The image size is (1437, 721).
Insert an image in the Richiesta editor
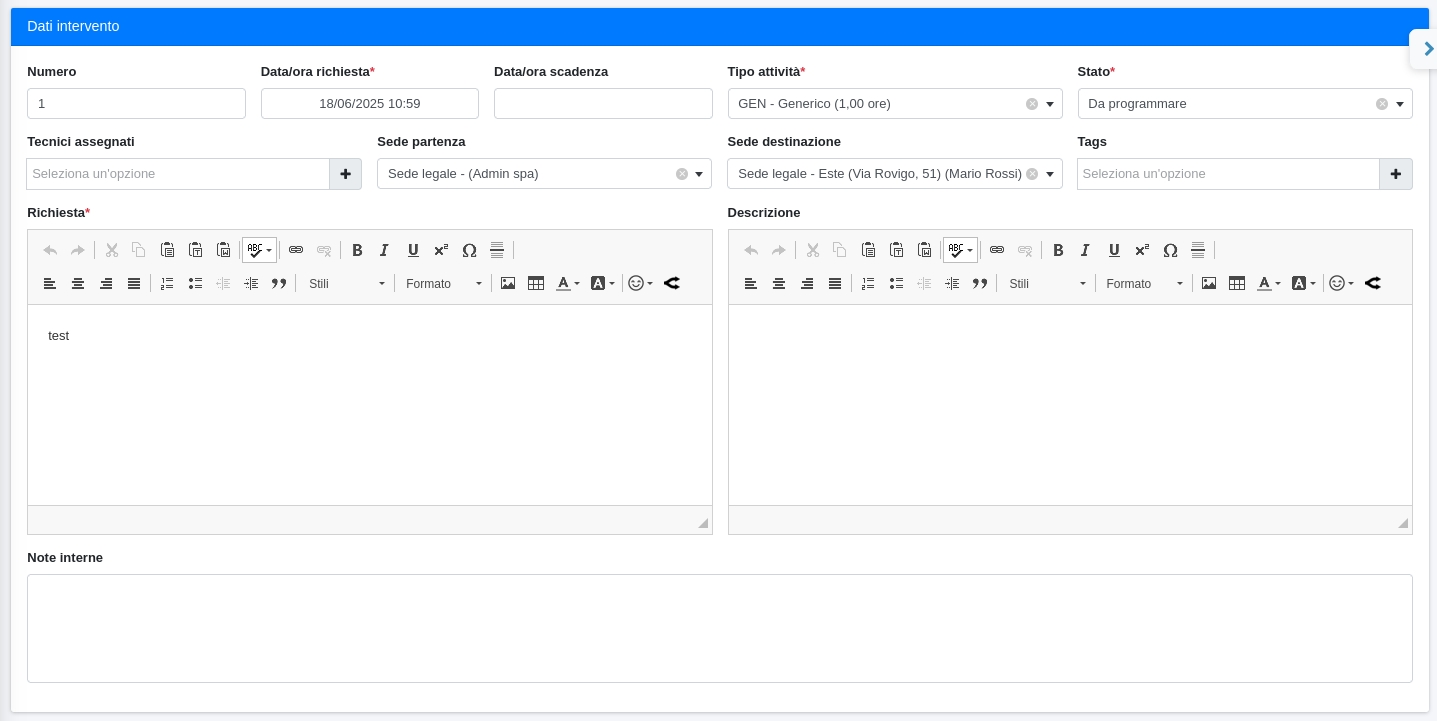click(508, 283)
